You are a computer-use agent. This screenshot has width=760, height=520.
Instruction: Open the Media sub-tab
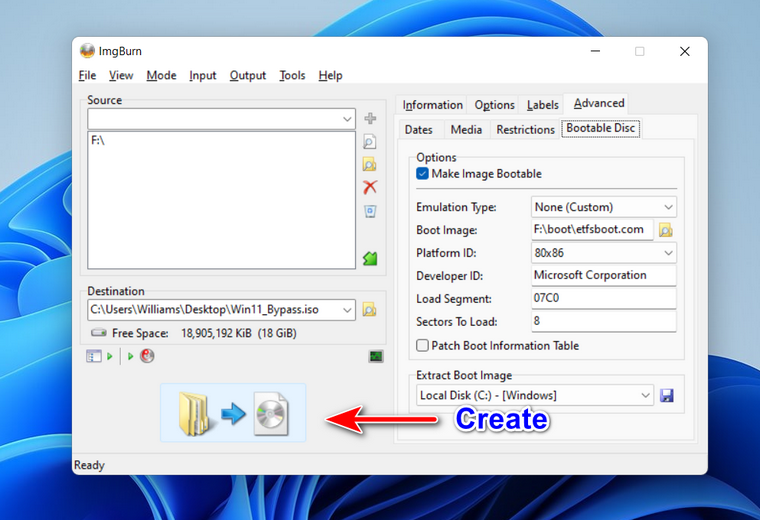point(466,130)
